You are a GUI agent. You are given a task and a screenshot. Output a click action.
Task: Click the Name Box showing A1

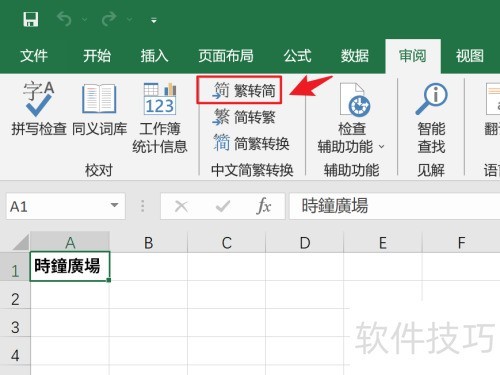(66, 206)
